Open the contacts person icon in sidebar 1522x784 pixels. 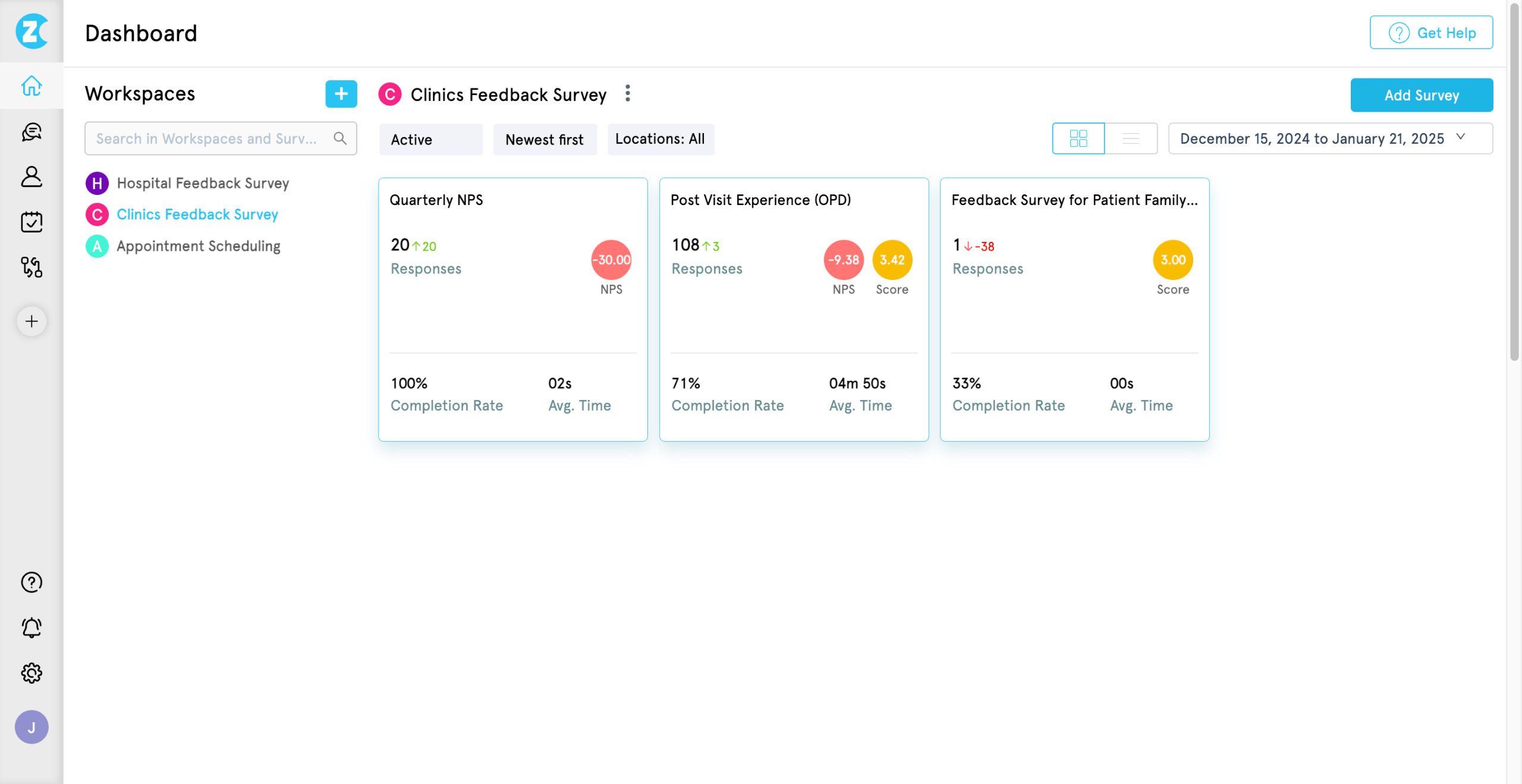coord(32,177)
